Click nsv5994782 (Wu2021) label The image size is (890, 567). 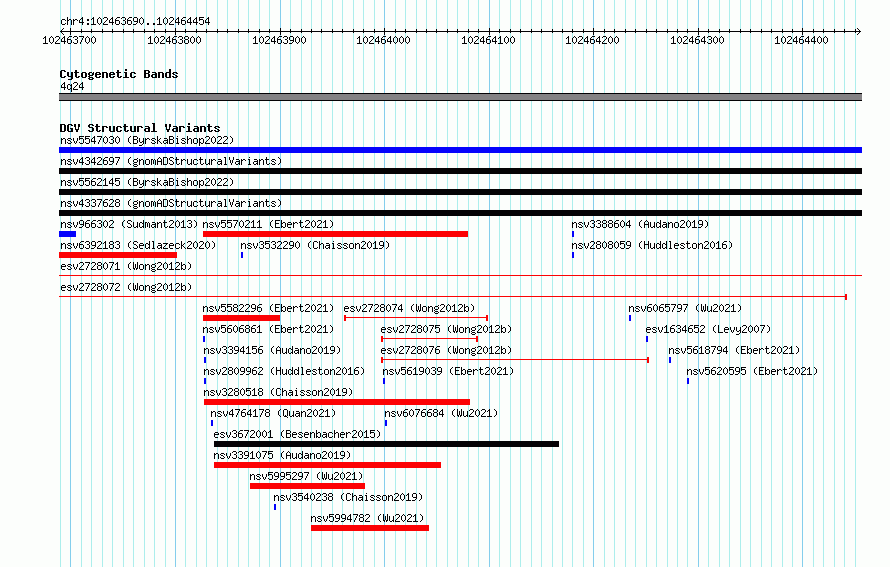pos(367,518)
